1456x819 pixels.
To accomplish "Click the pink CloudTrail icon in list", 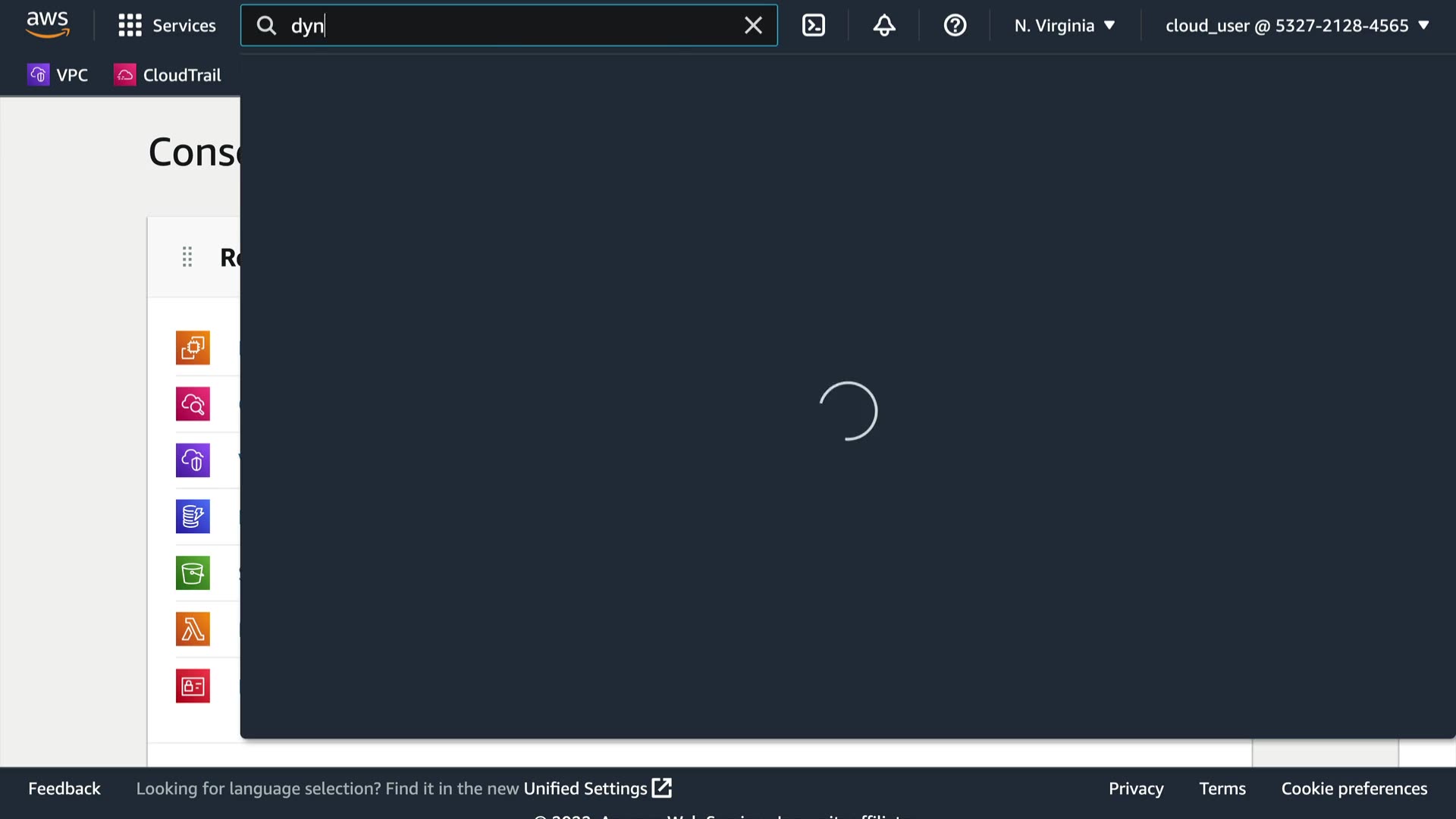I will click(193, 404).
